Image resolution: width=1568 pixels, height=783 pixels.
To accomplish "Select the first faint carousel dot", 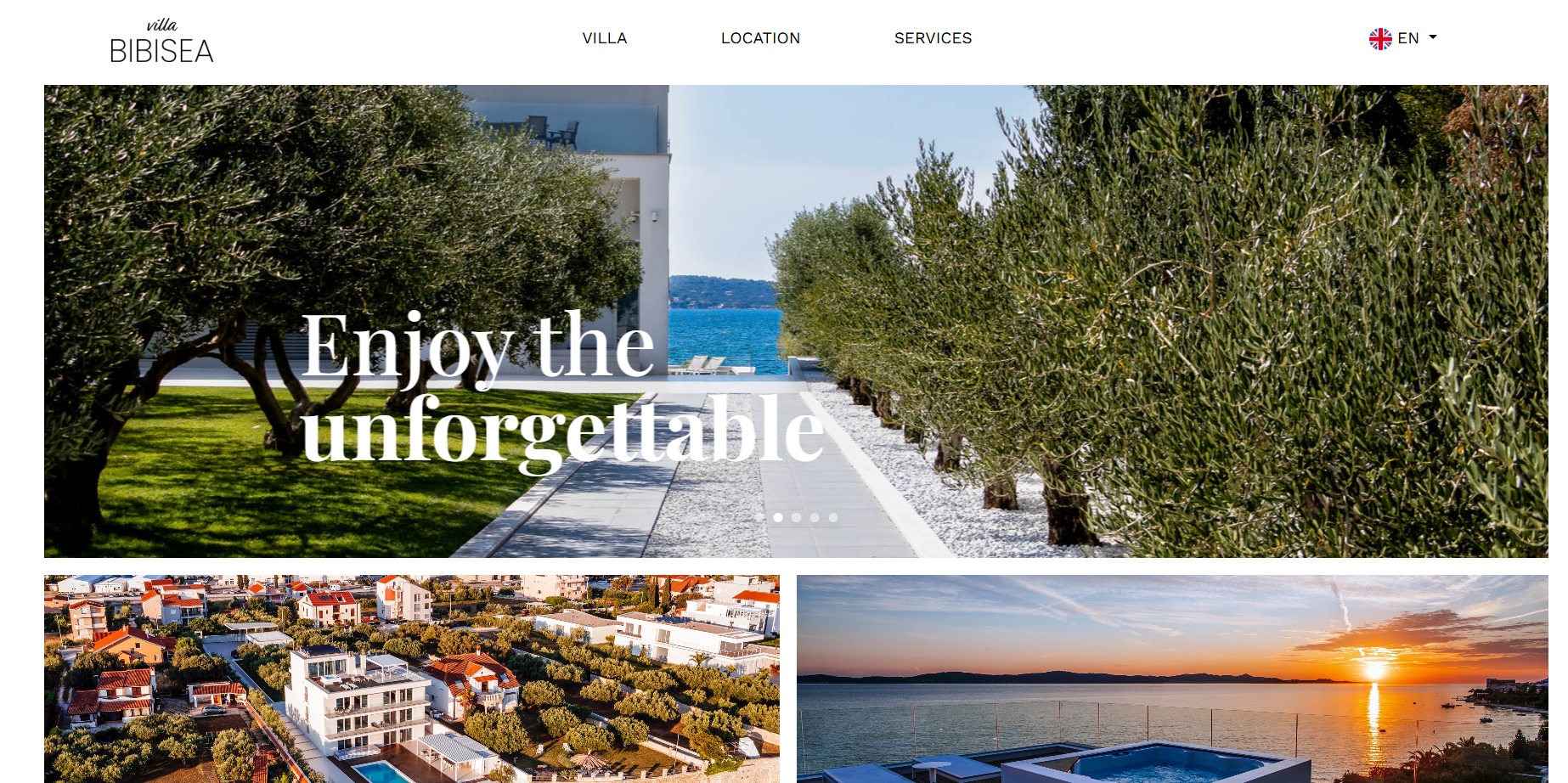I will (759, 517).
